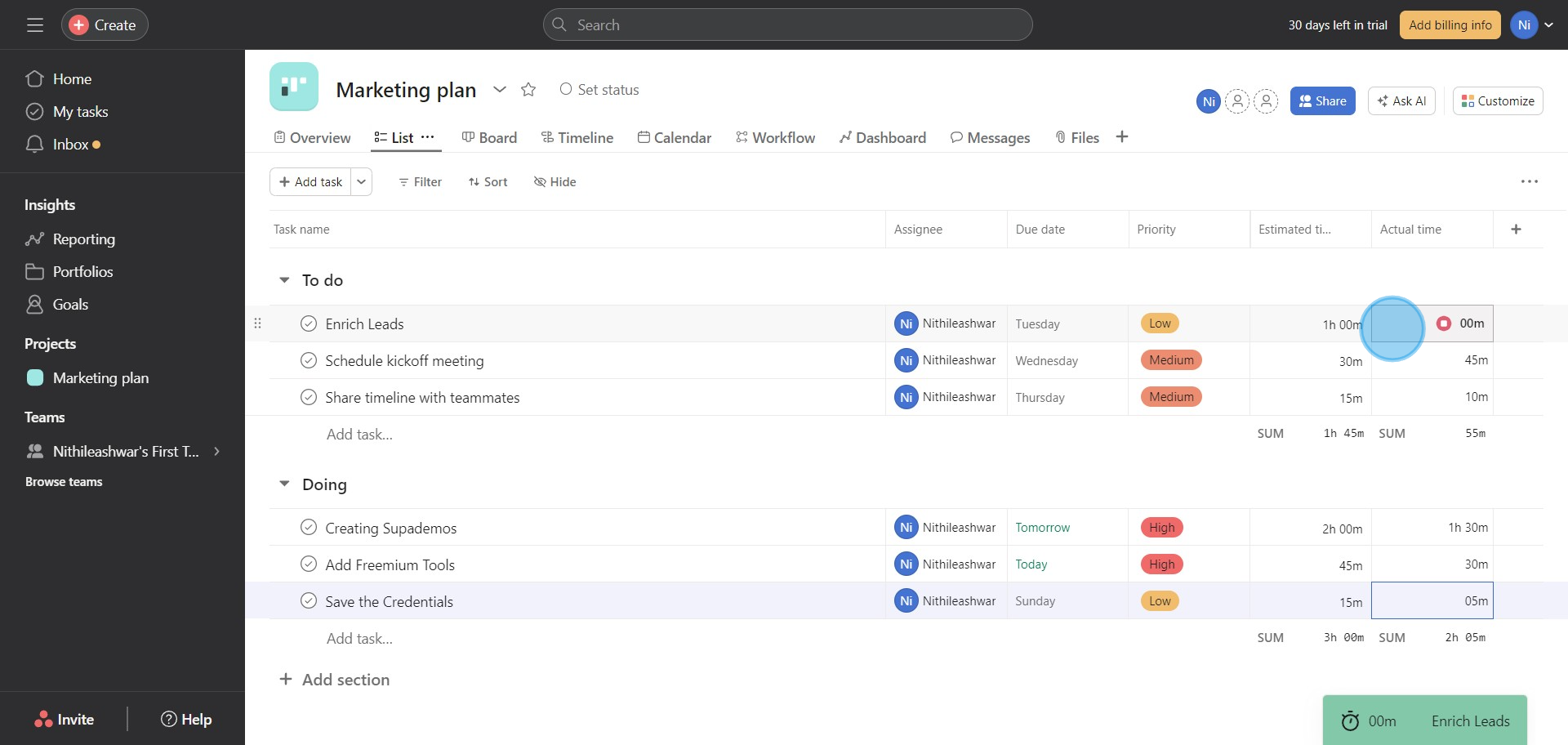1568x745 pixels.
Task: Mark Creating Supademos as complete
Action: [x=309, y=528]
